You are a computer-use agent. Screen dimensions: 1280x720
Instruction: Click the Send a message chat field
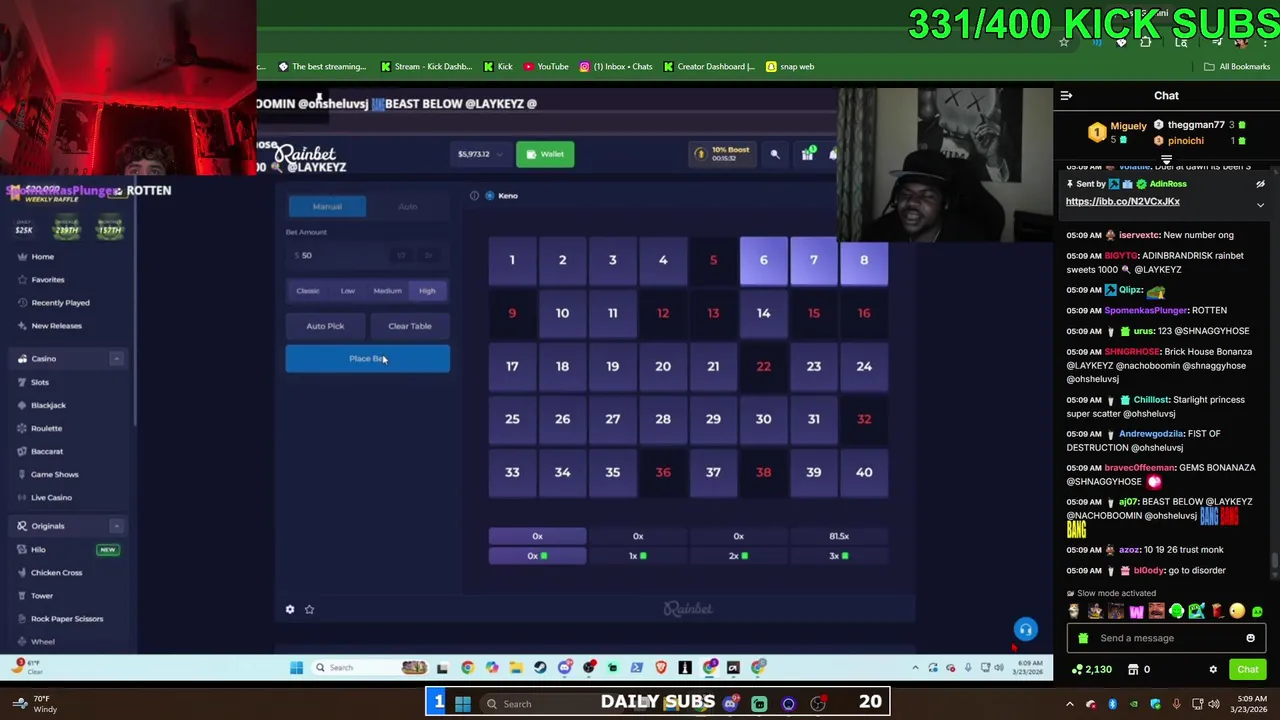tap(1166, 638)
